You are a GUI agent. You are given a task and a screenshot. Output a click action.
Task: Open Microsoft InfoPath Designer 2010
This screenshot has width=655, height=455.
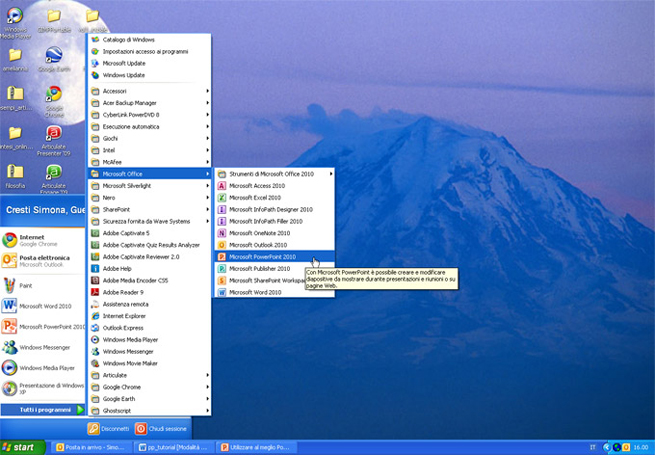click(274, 209)
